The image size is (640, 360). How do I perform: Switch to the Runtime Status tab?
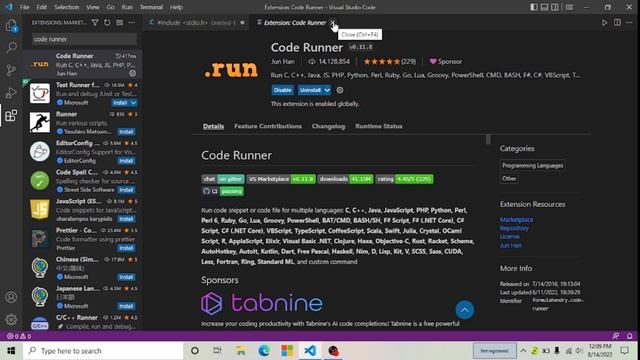tap(378, 126)
